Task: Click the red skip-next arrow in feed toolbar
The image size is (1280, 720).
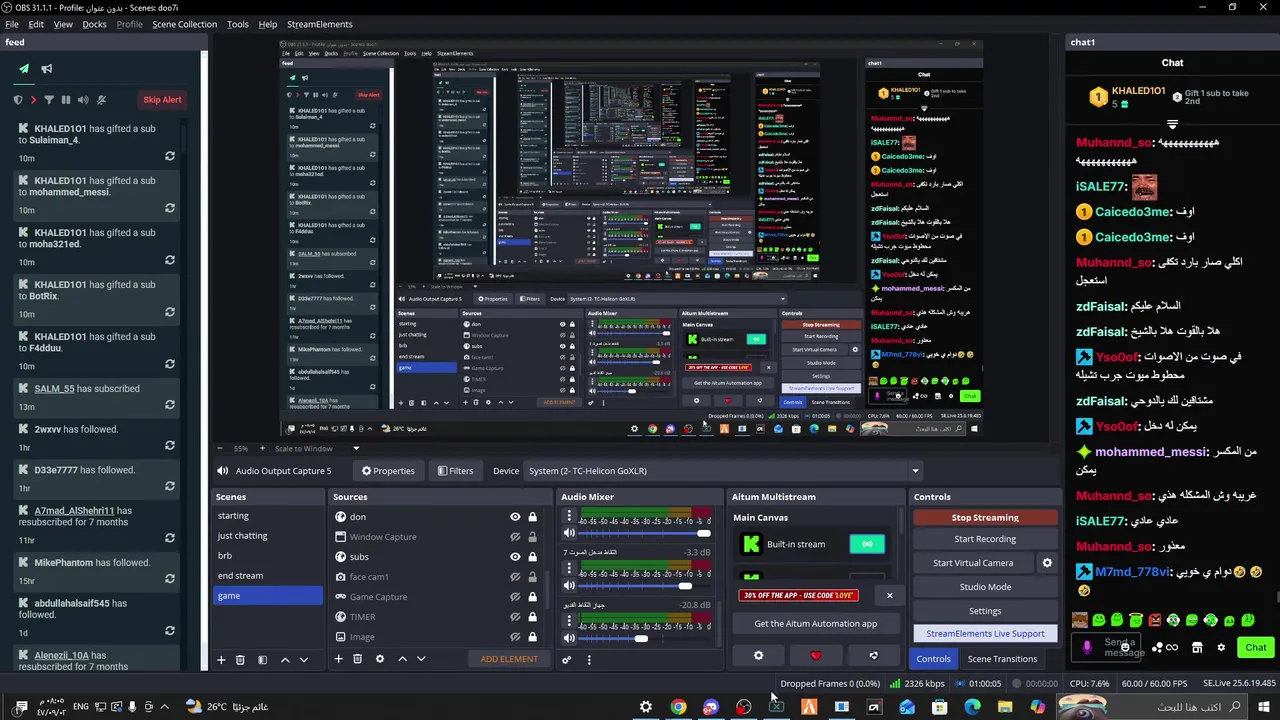Action: click(x=33, y=100)
